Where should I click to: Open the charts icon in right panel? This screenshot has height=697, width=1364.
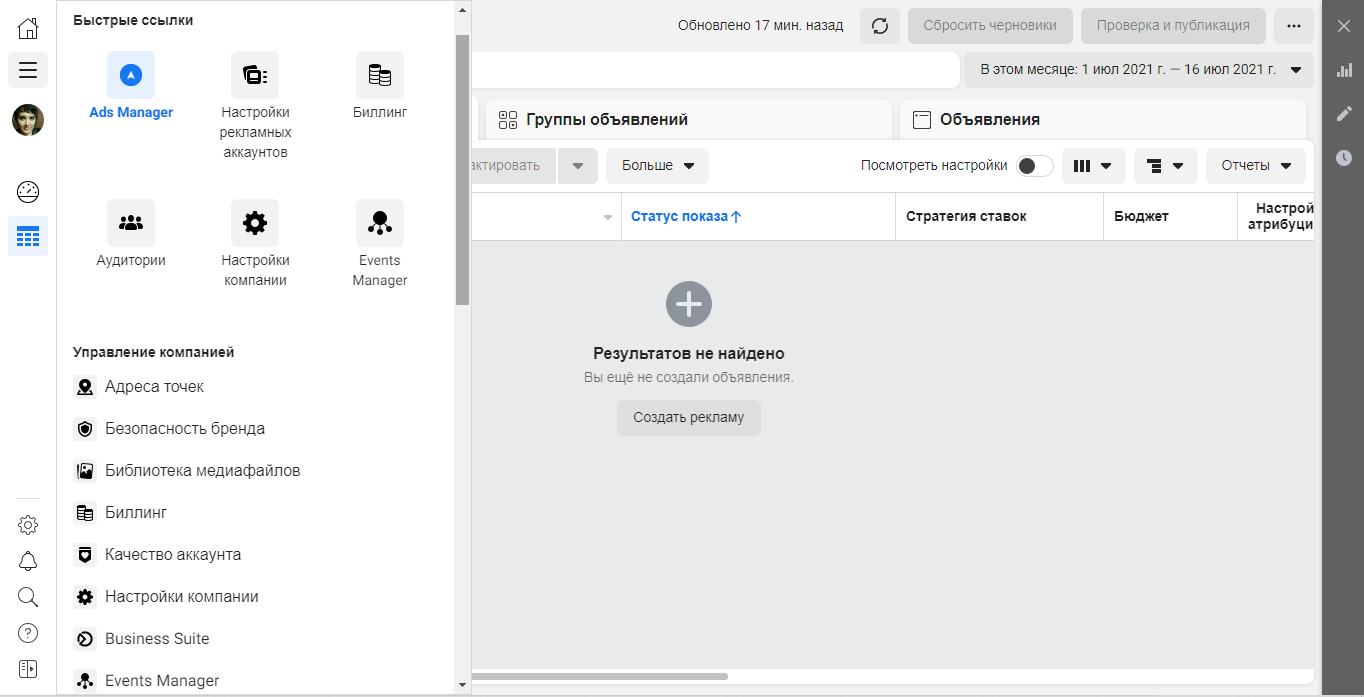click(1343, 70)
